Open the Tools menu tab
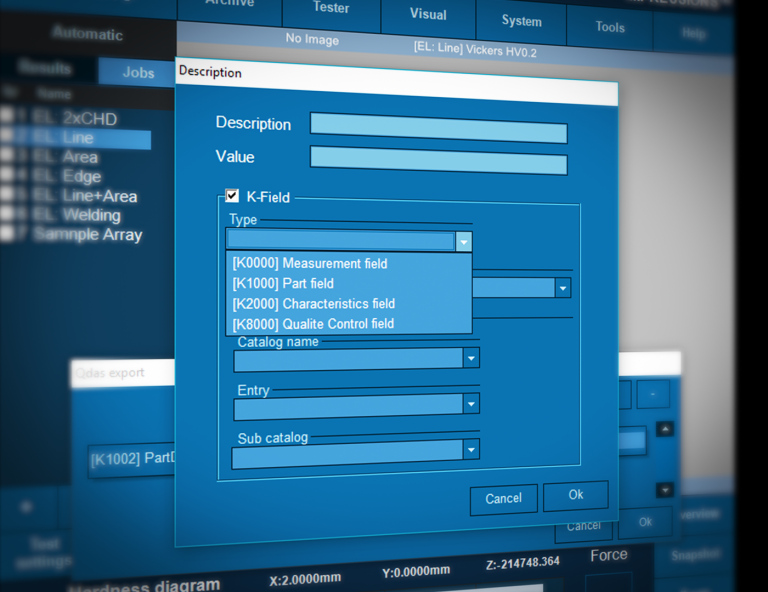 [610, 27]
